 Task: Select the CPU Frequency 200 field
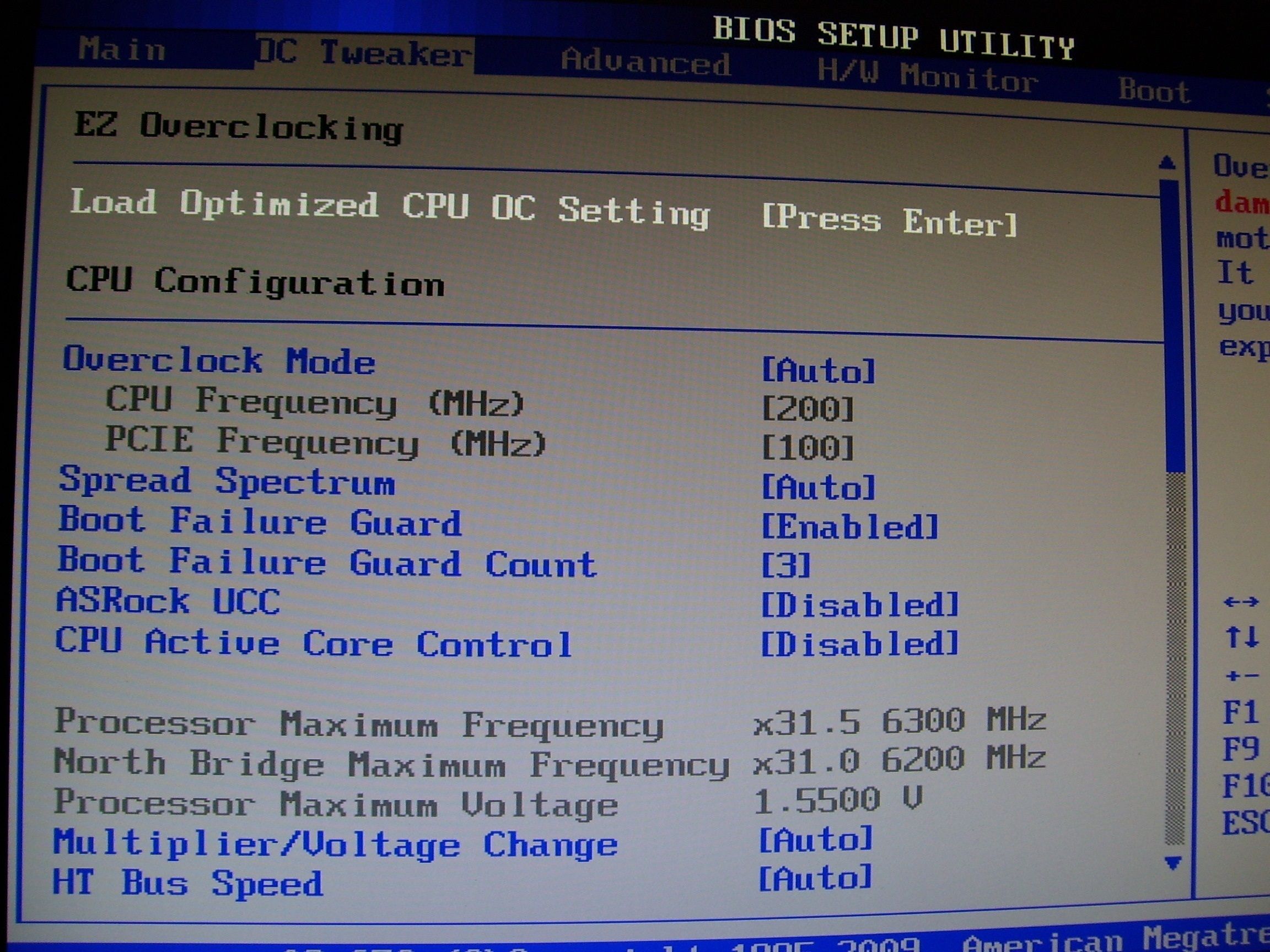pyautogui.click(x=808, y=409)
